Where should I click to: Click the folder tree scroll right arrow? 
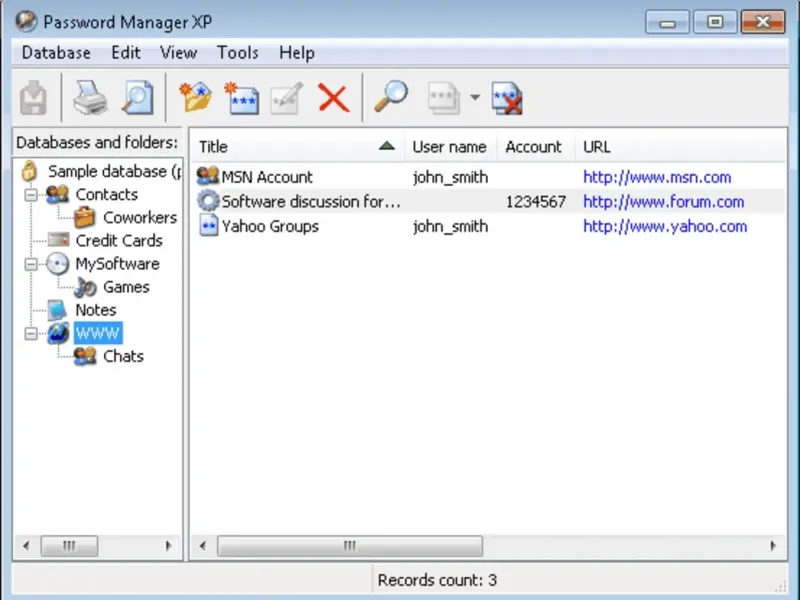(168, 546)
